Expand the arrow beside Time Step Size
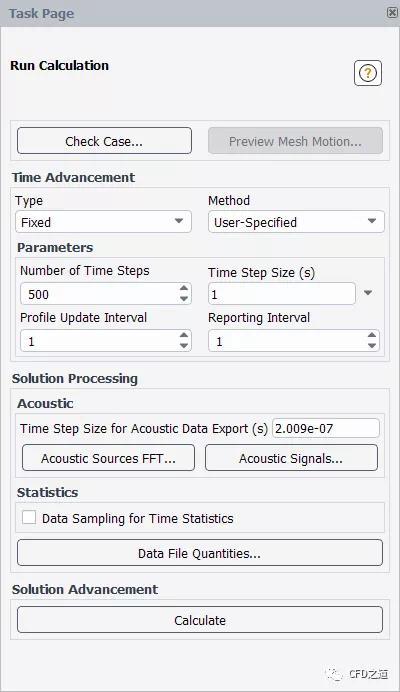Screen dimensions: 400x692 tap(368, 293)
